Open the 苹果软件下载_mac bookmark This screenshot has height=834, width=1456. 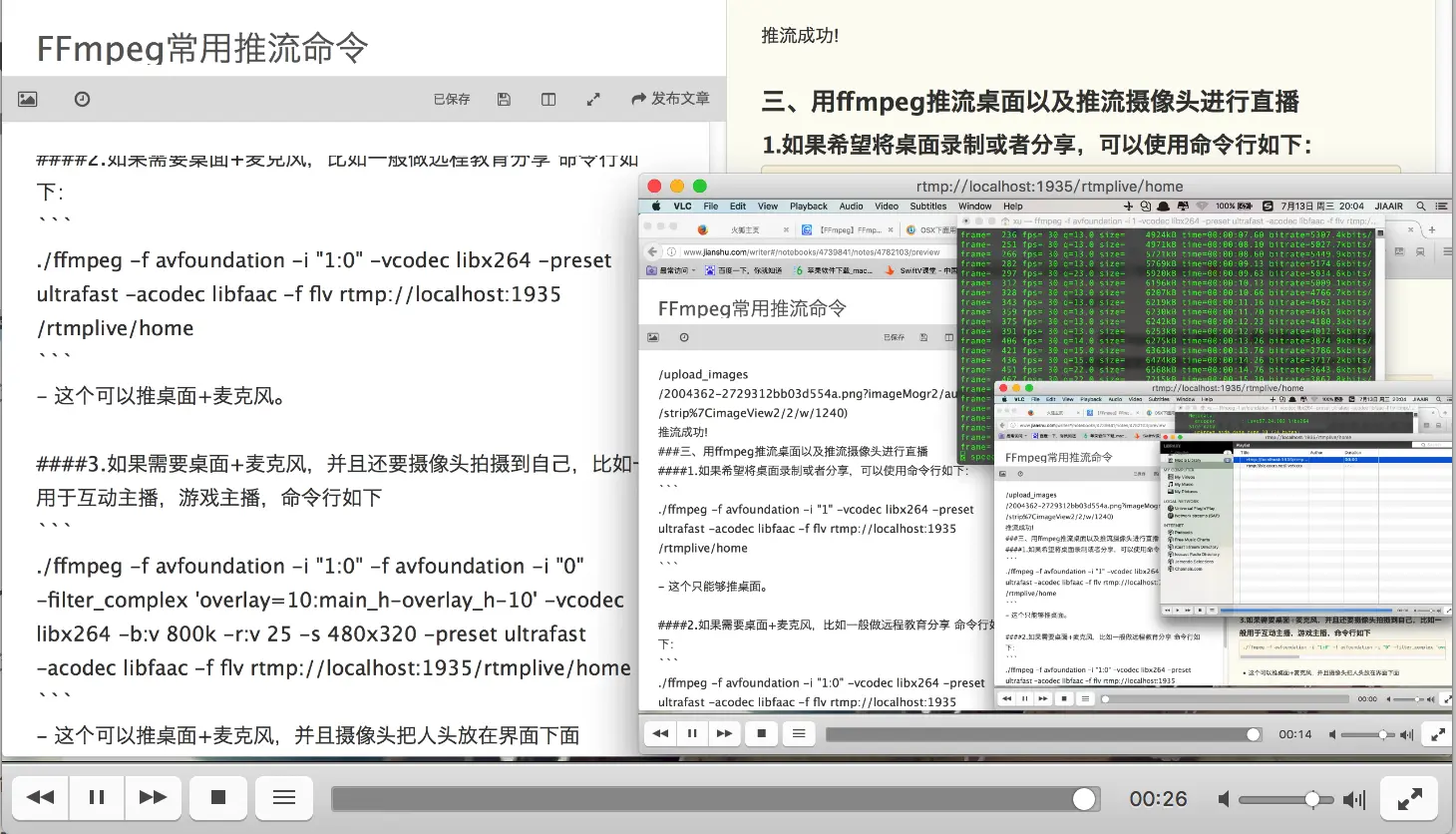pyautogui.click(x=834, y=270)
